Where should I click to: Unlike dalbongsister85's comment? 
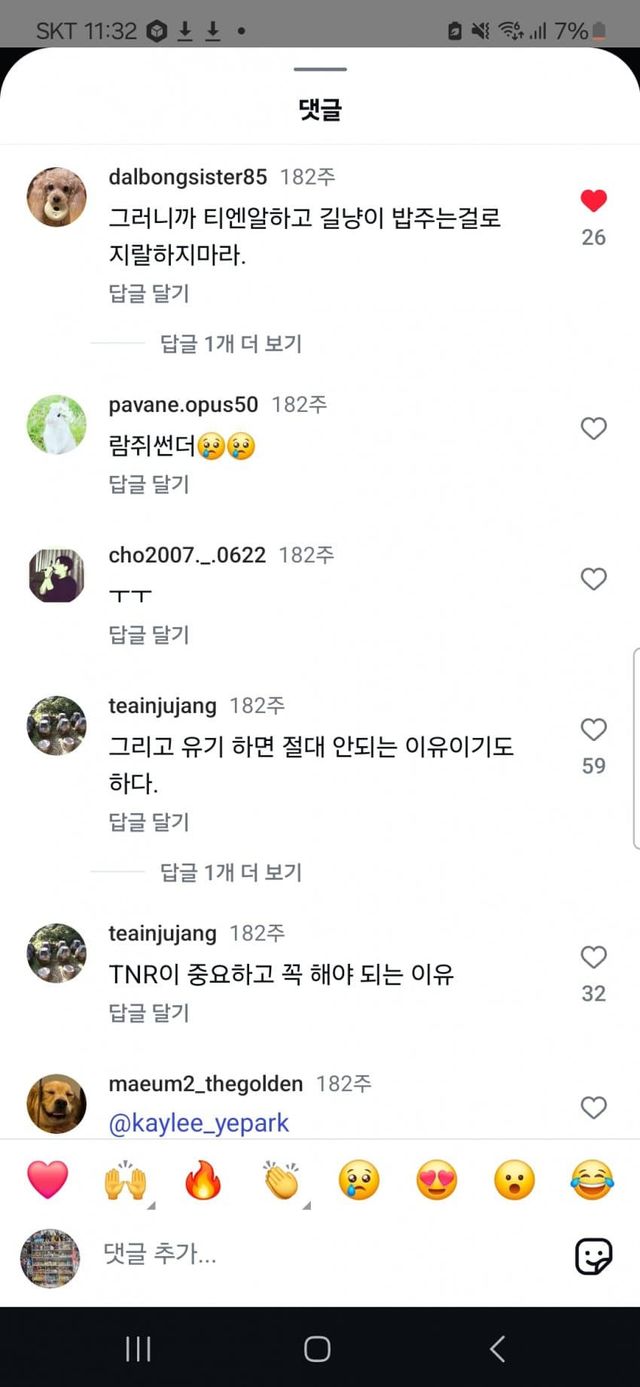coord(594,201)
